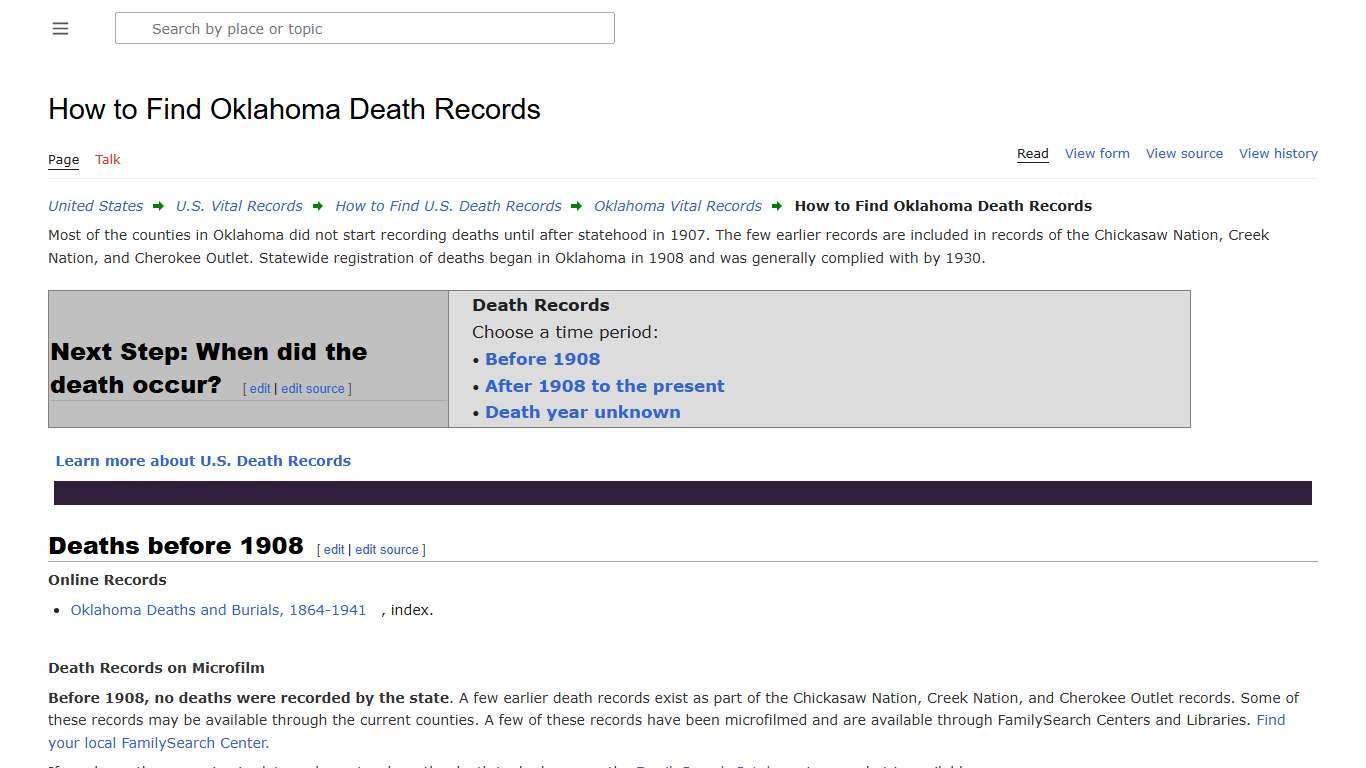Click Find your local FamilySearch Center link
1366x768 pixels.
(x=158, y=742)
